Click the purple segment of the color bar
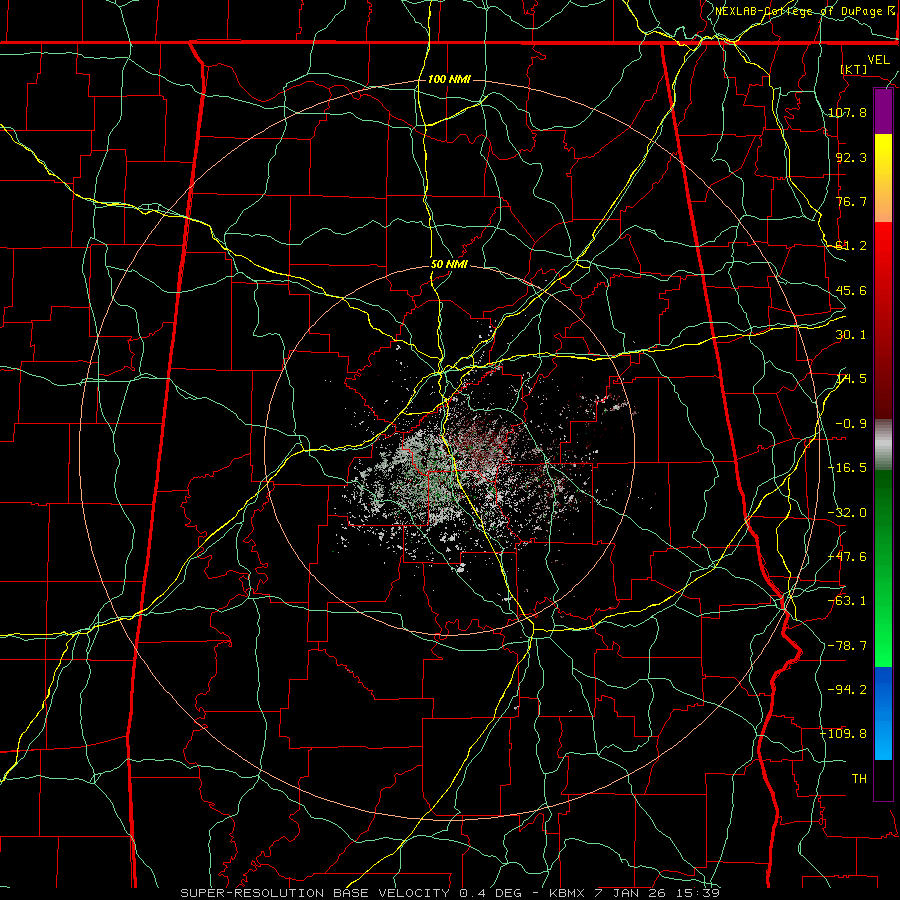This screenshot has width=900, height=900. click(883, 112)
